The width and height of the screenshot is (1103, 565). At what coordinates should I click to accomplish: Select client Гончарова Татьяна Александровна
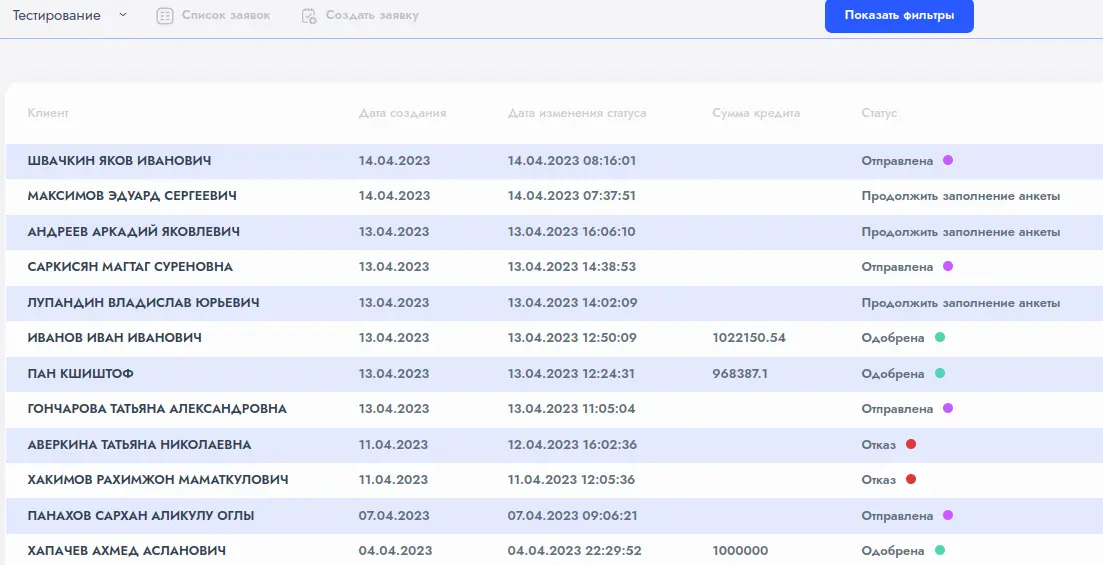(x=157, y=409)
